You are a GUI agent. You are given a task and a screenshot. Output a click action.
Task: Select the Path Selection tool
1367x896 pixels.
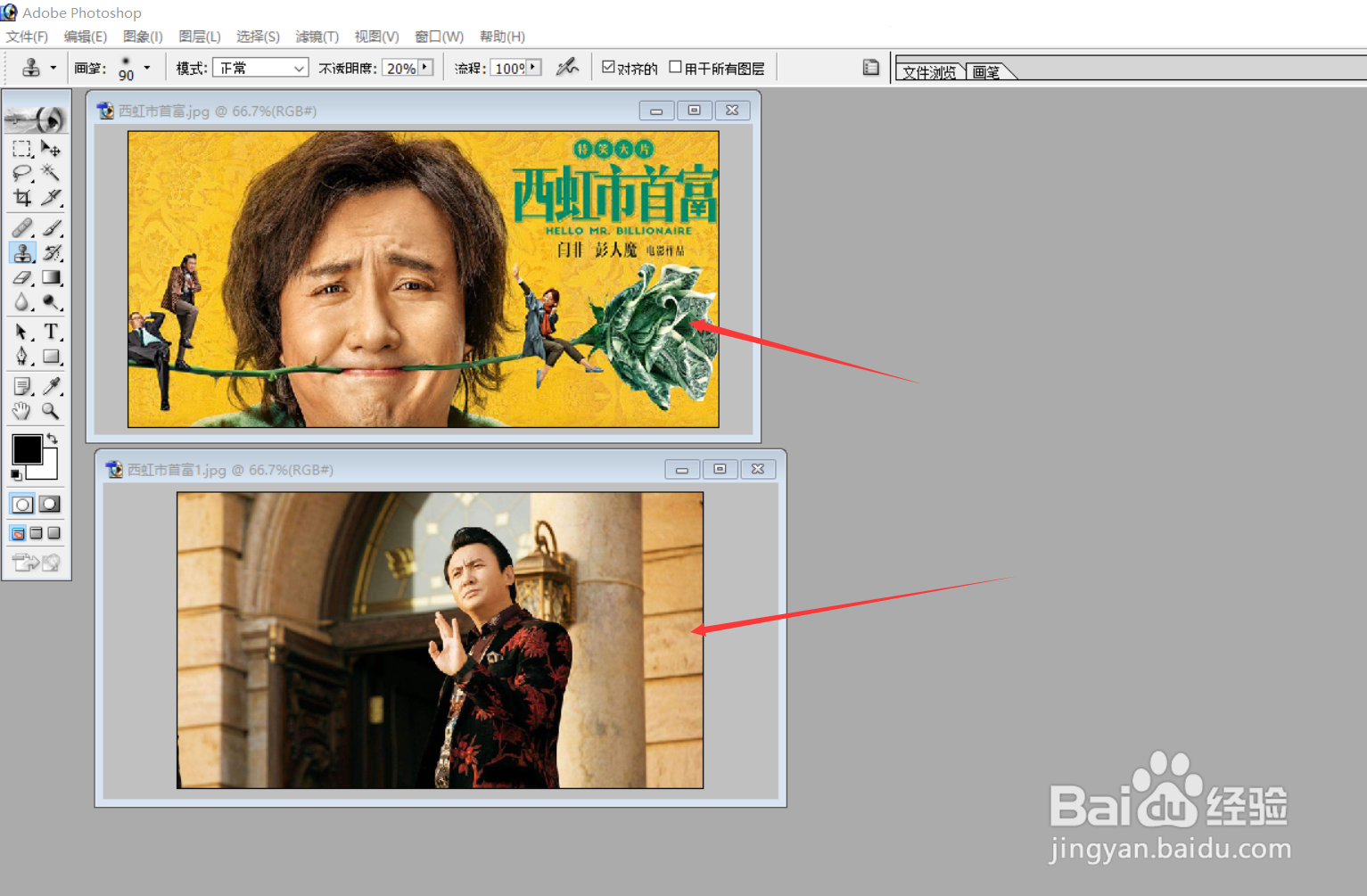click(x=22, y=332)
